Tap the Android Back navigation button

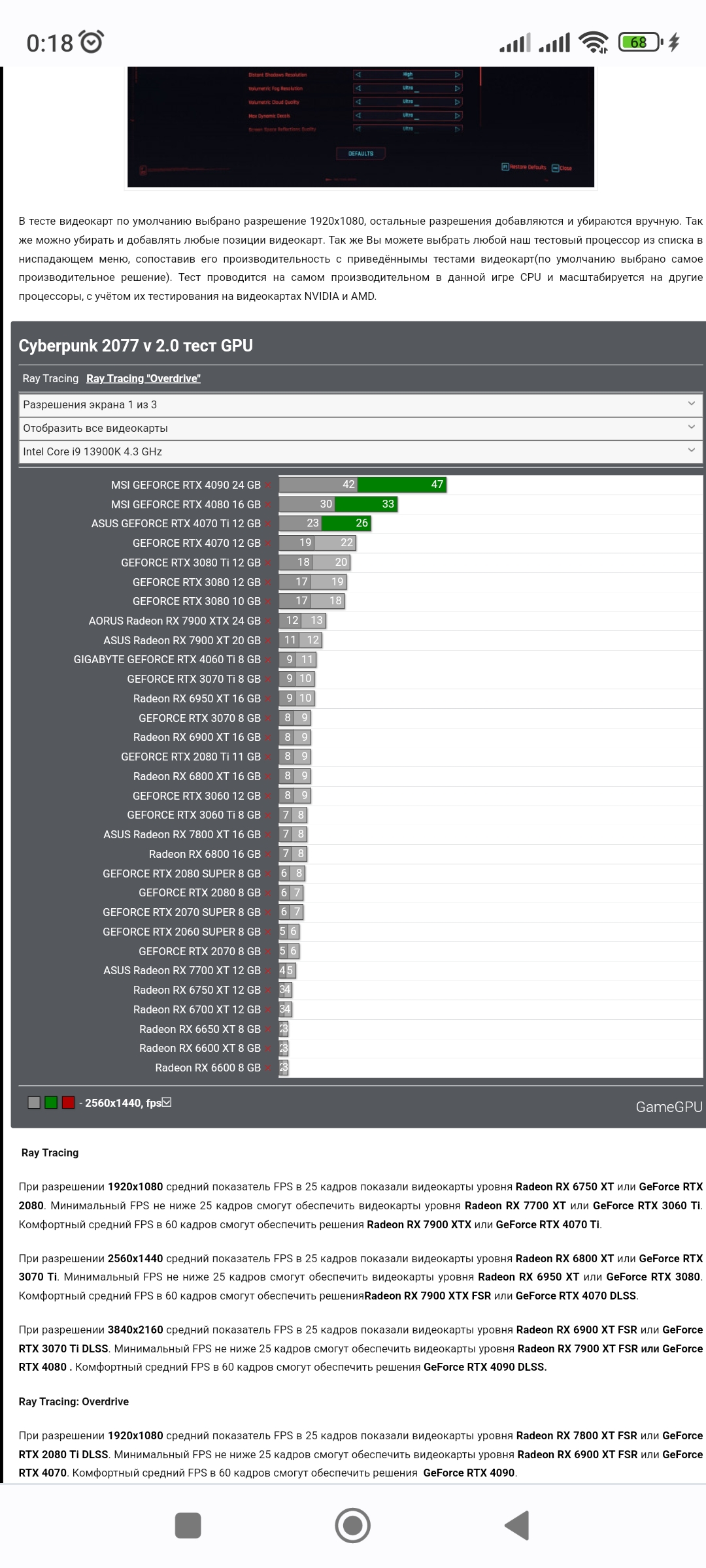[x=517, y=1526]
